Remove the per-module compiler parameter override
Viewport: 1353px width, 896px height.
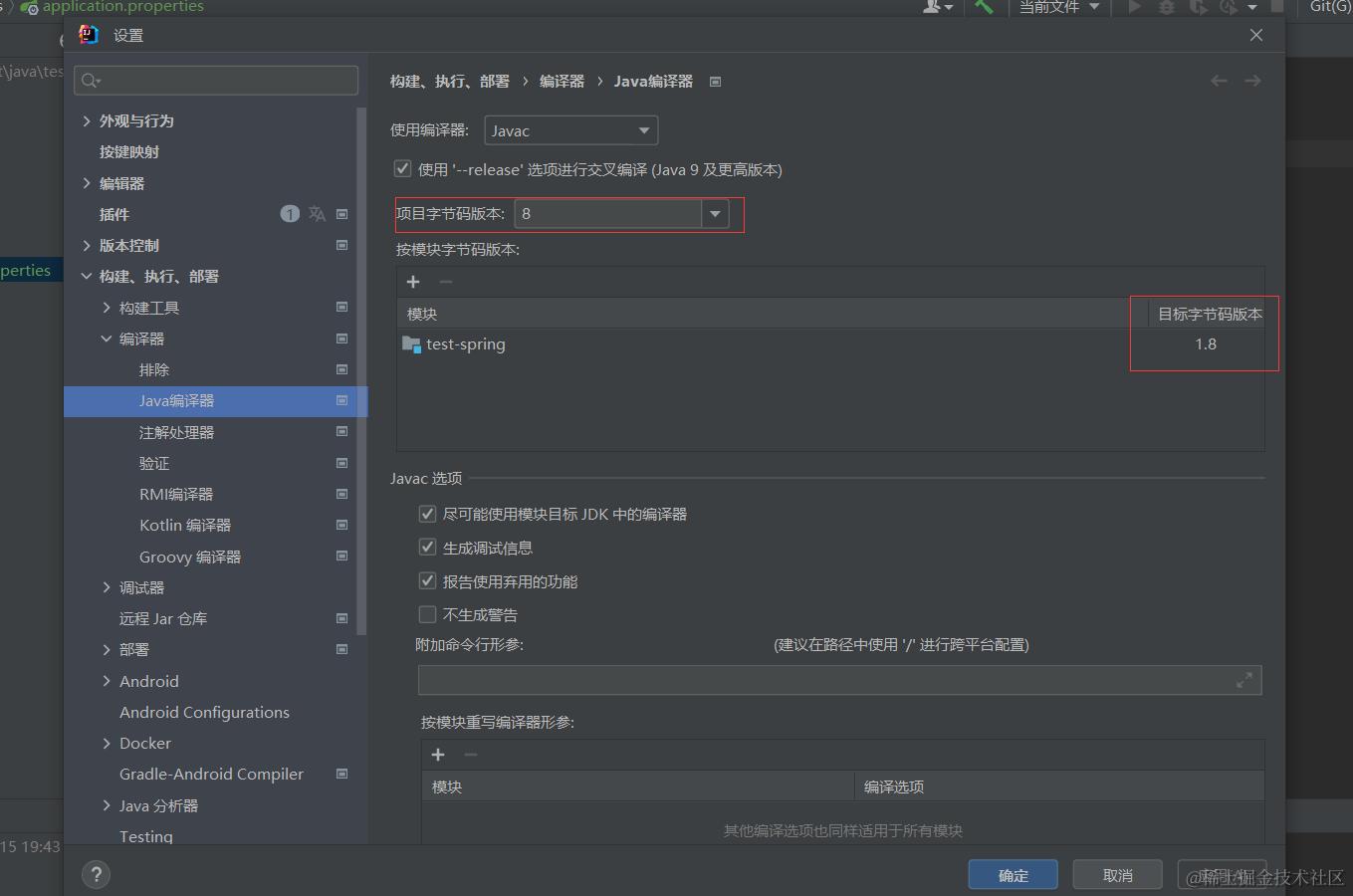[471, 755]
